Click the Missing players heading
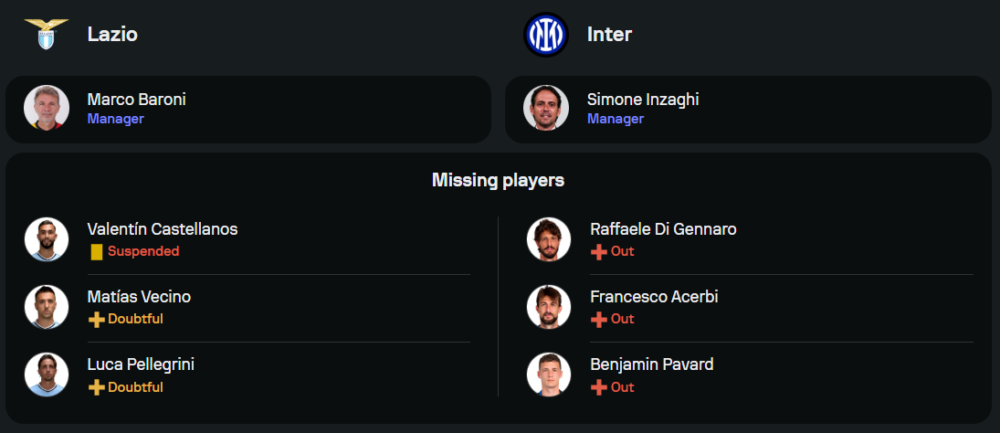 pyautogui.click(x=498, y=180)
